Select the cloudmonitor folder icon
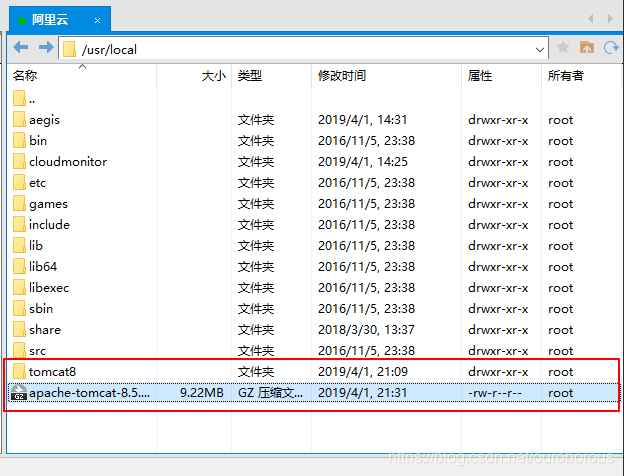Image resolution: width=624 pixels, height=476 pixels. (19, 161)
